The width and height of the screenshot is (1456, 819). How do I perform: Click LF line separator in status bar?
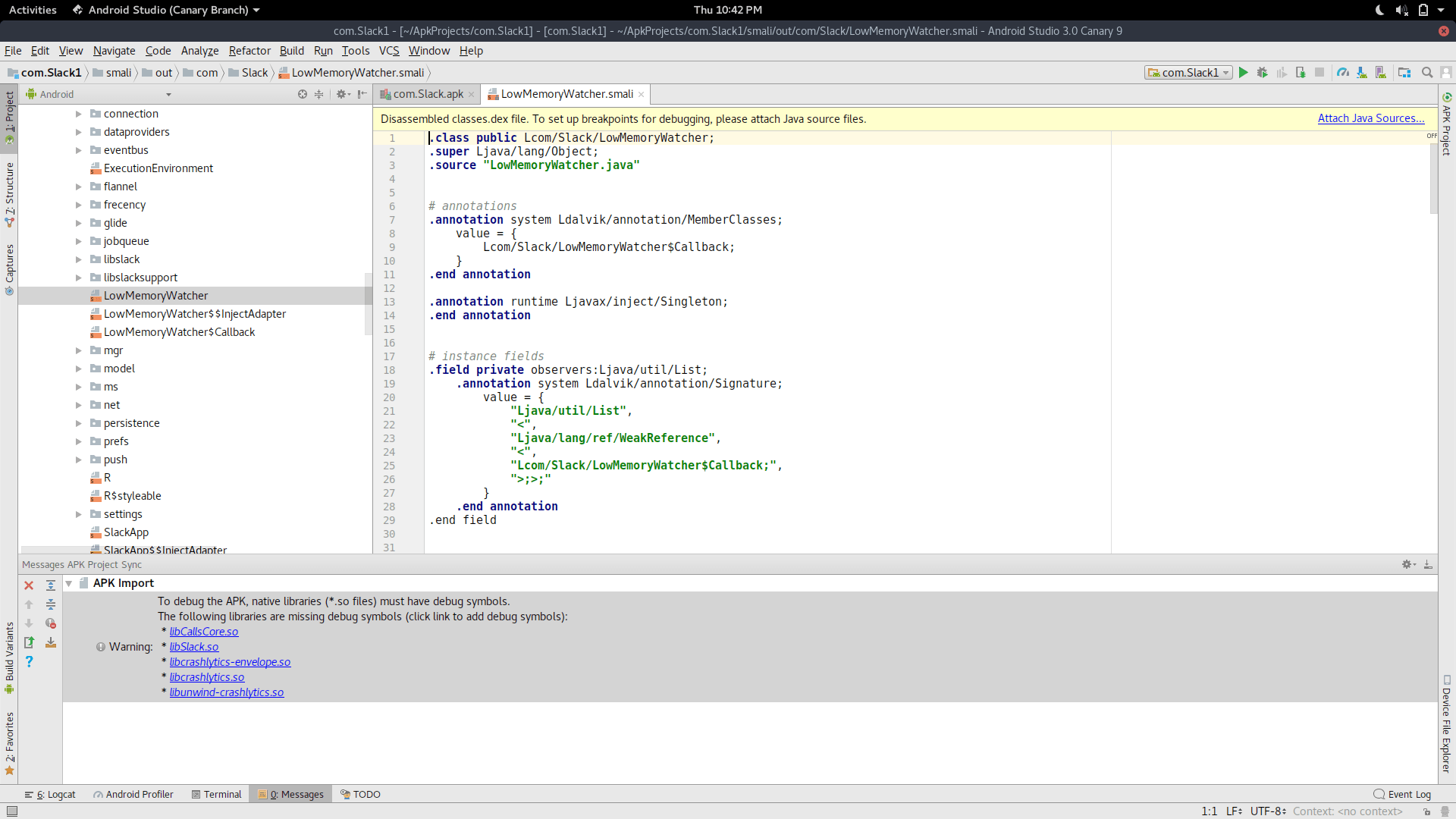pos(1234,811)
